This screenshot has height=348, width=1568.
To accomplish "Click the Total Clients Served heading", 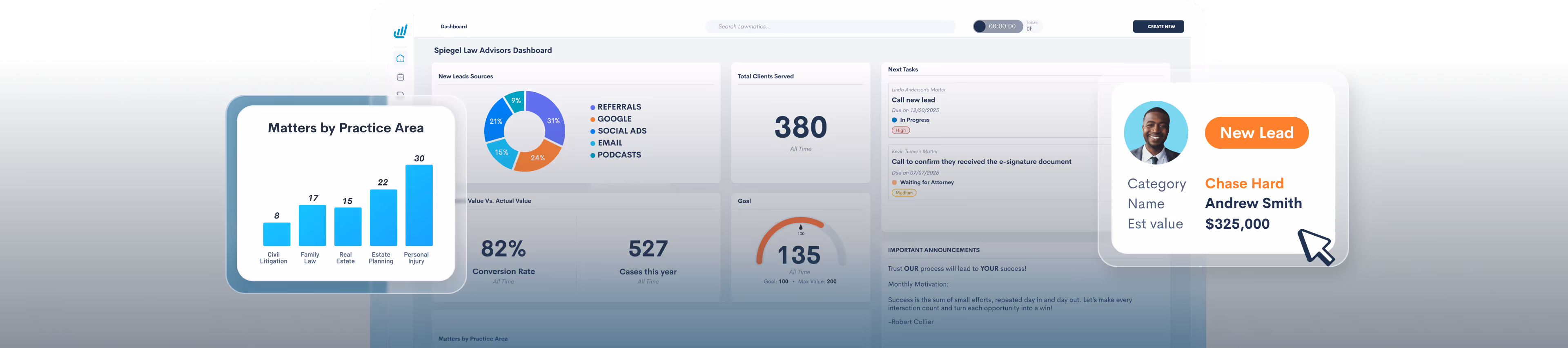I will [x=765, y=76].
